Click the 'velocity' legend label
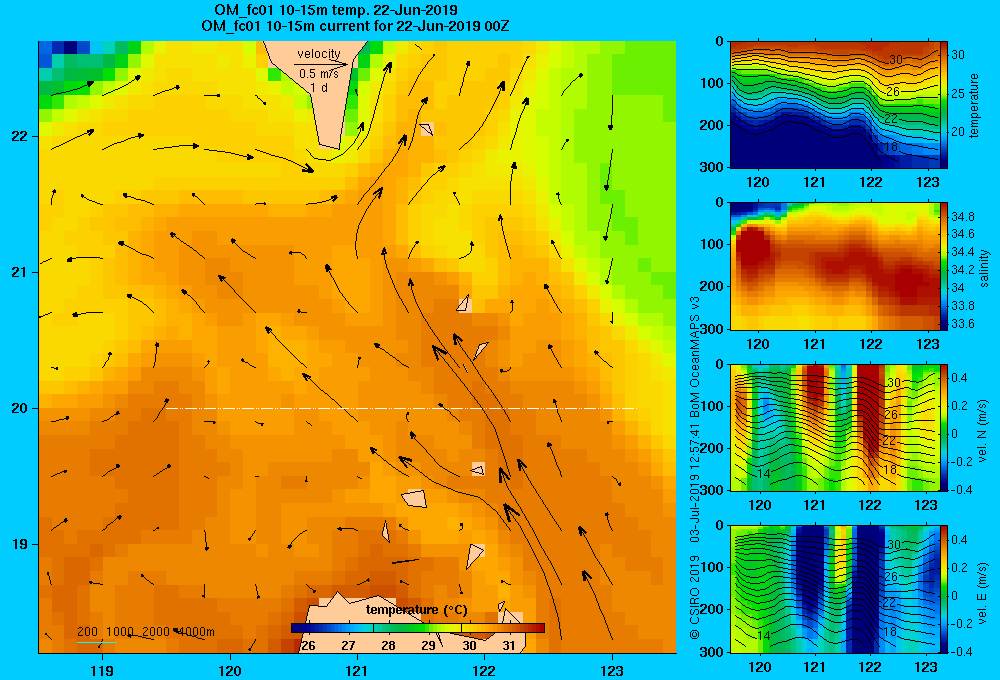This screenshot has height=680, width=1000. [319, 54]
